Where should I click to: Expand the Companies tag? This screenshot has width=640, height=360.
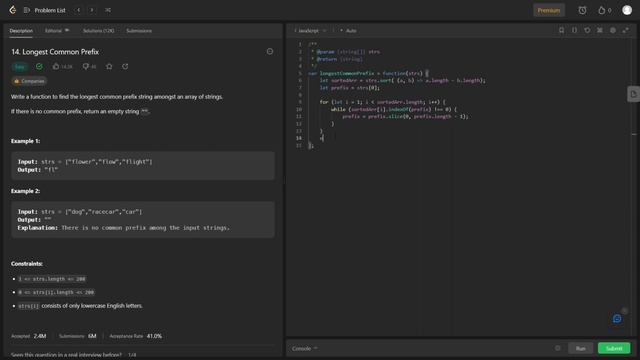point(29,81)
